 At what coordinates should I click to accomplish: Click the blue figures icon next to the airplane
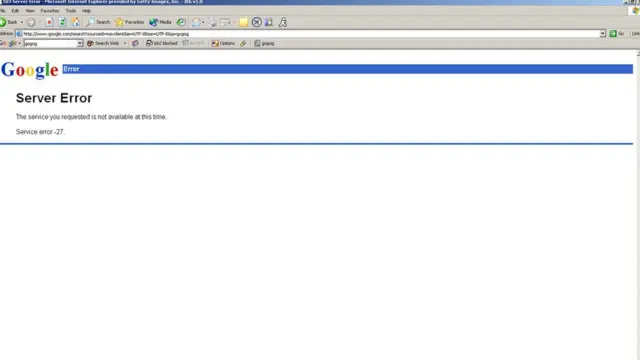coord(269,22)
